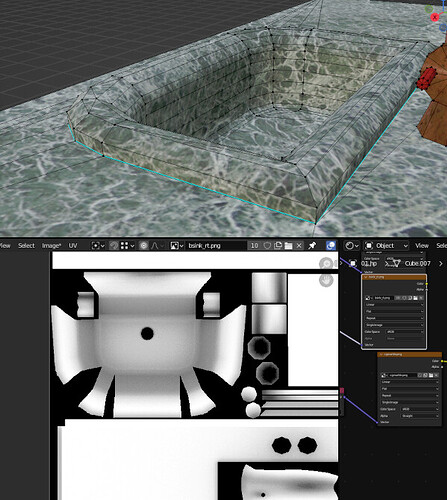Open the Object shader type dropdown

pyautogui.click(x=386, y=246)
